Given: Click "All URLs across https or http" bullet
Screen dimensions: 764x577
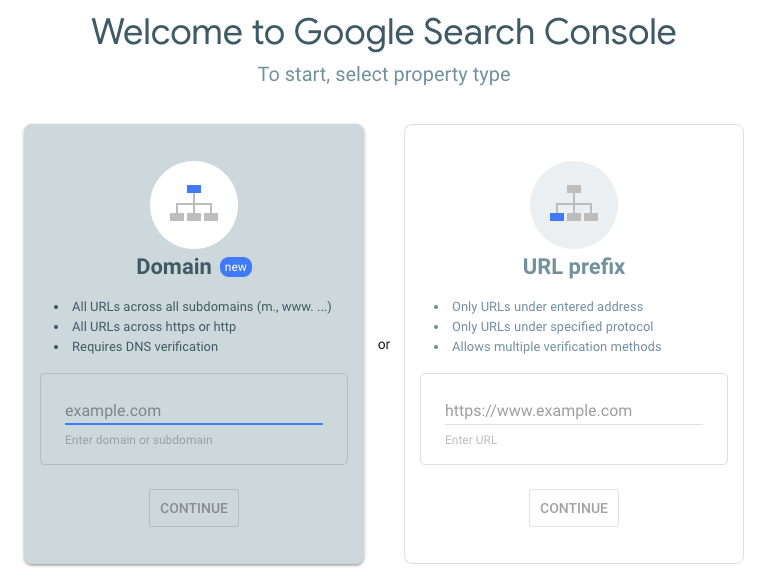Looking at the screenshot, I should [x=153, y=327].
